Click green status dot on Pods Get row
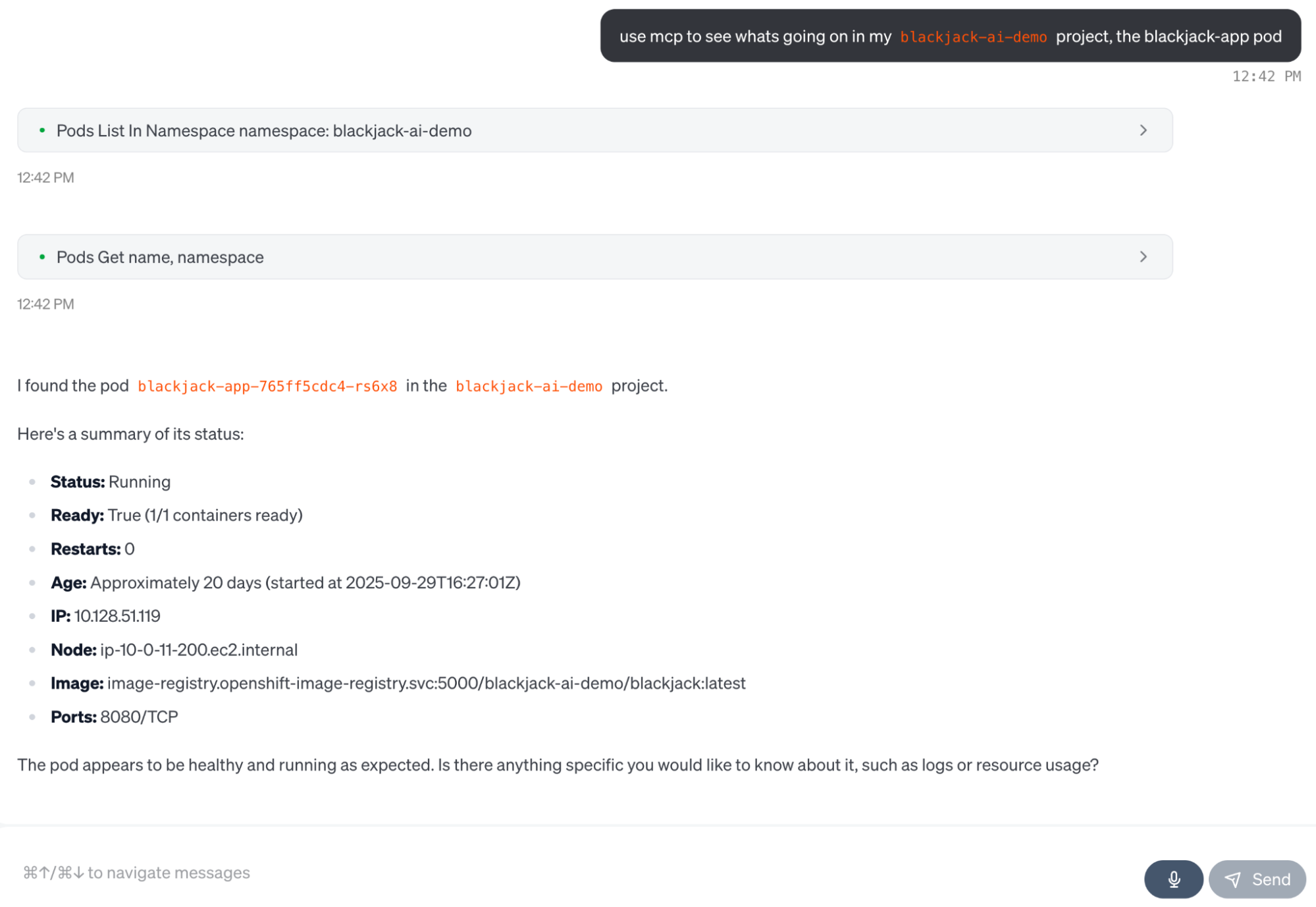Viewport: 1316px width, 907px height. coord(42,257)
